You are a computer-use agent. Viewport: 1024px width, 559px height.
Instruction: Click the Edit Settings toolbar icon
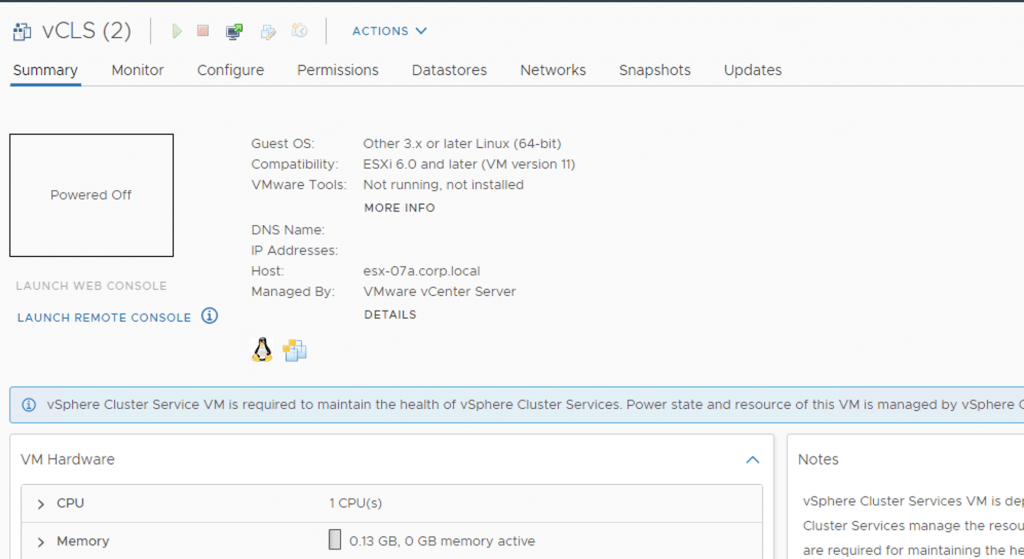(267, 31)
